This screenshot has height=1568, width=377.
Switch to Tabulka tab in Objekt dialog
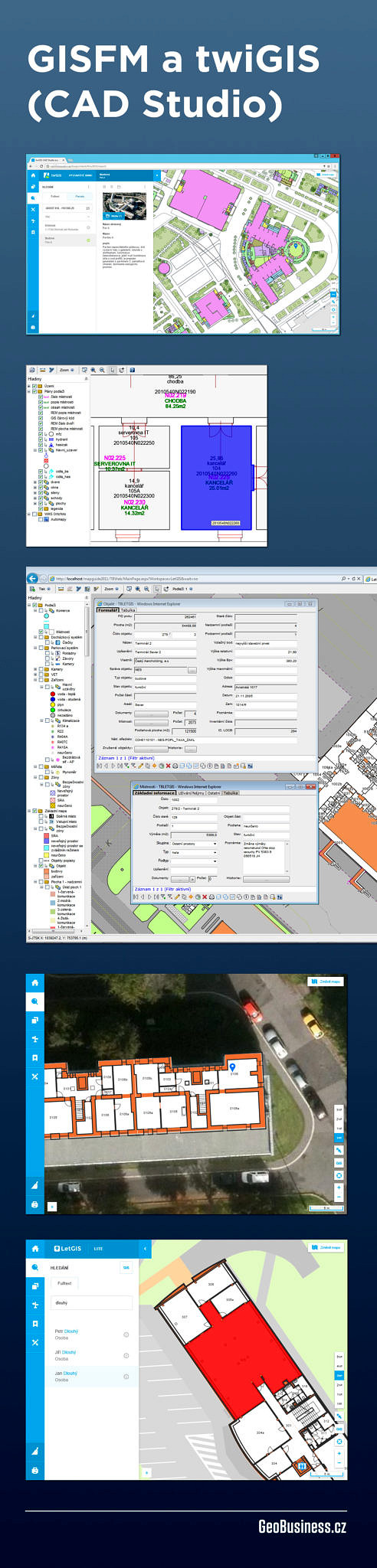click(x=128, y=610)
